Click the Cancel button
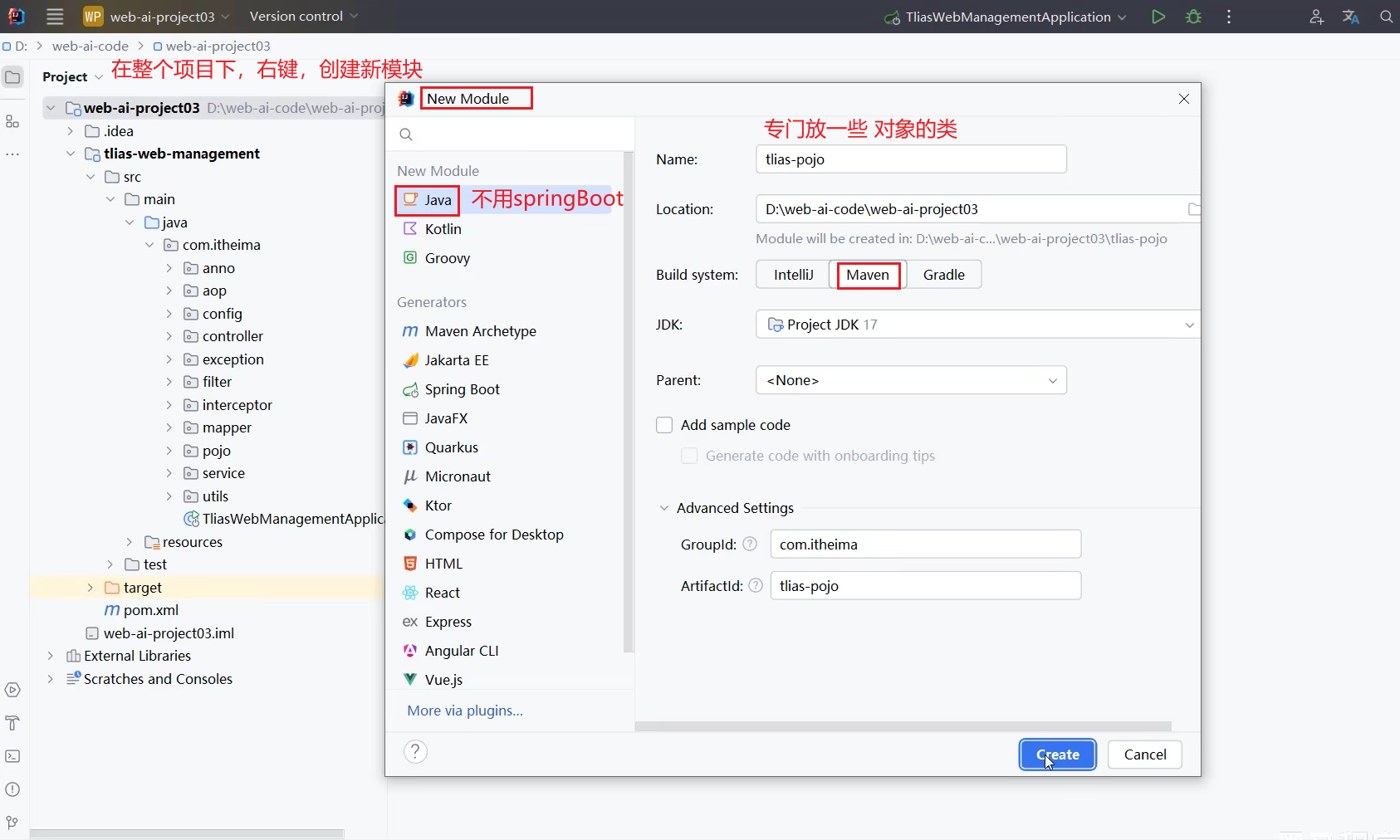The width and height of the screenshot is (1400, 840). point(1145,755)
